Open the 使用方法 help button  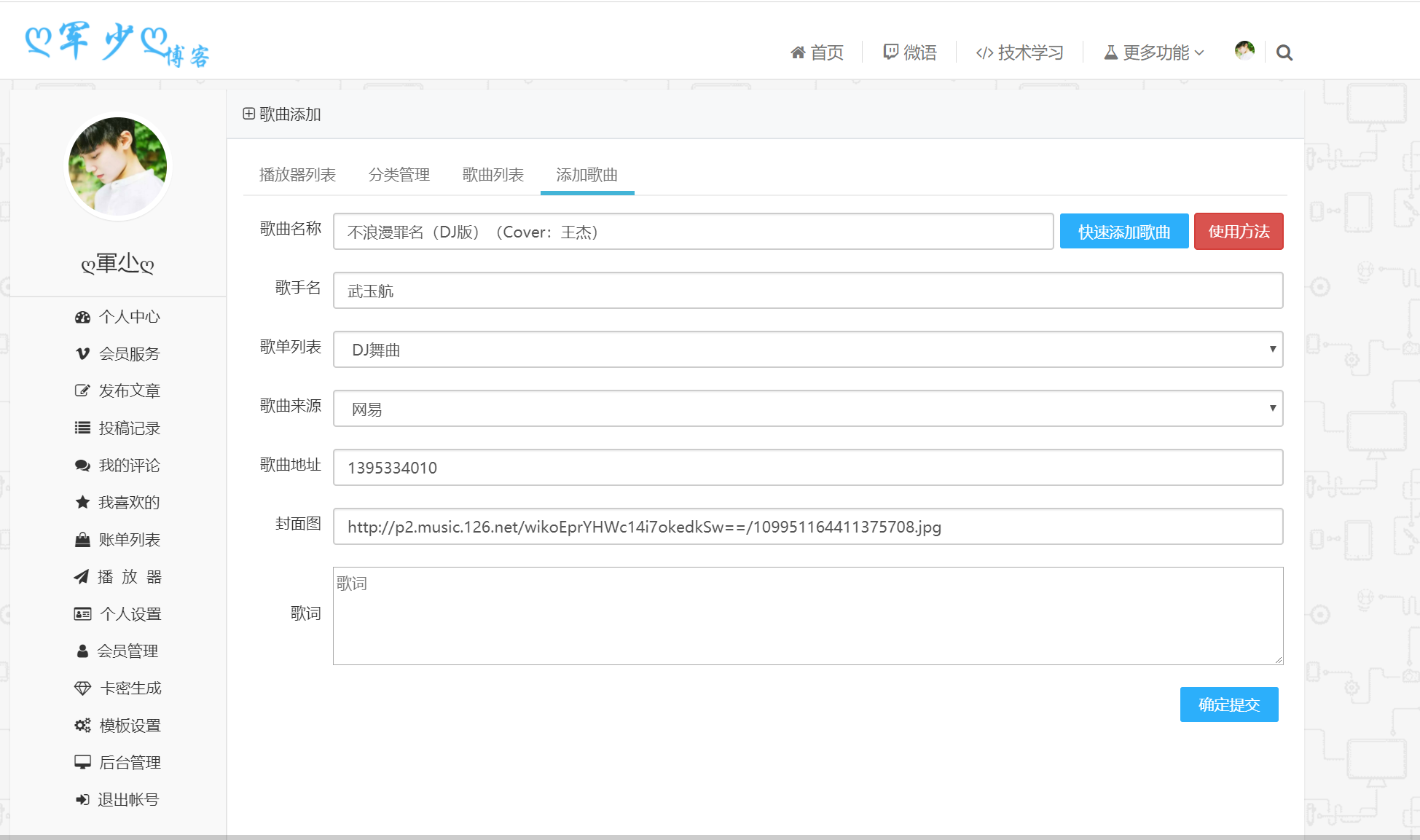1239,231
